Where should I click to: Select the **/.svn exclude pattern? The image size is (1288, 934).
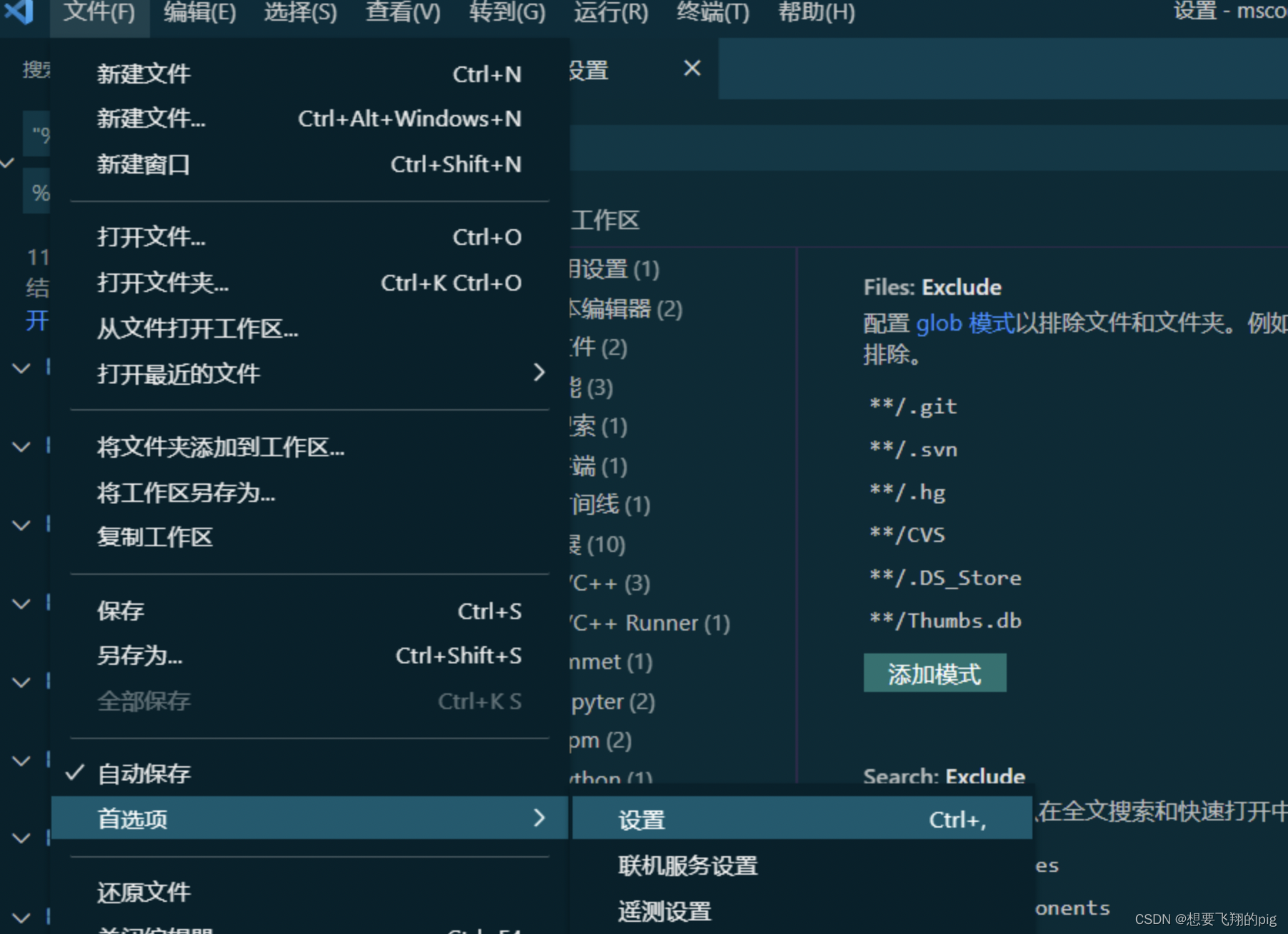click(913, 449)
